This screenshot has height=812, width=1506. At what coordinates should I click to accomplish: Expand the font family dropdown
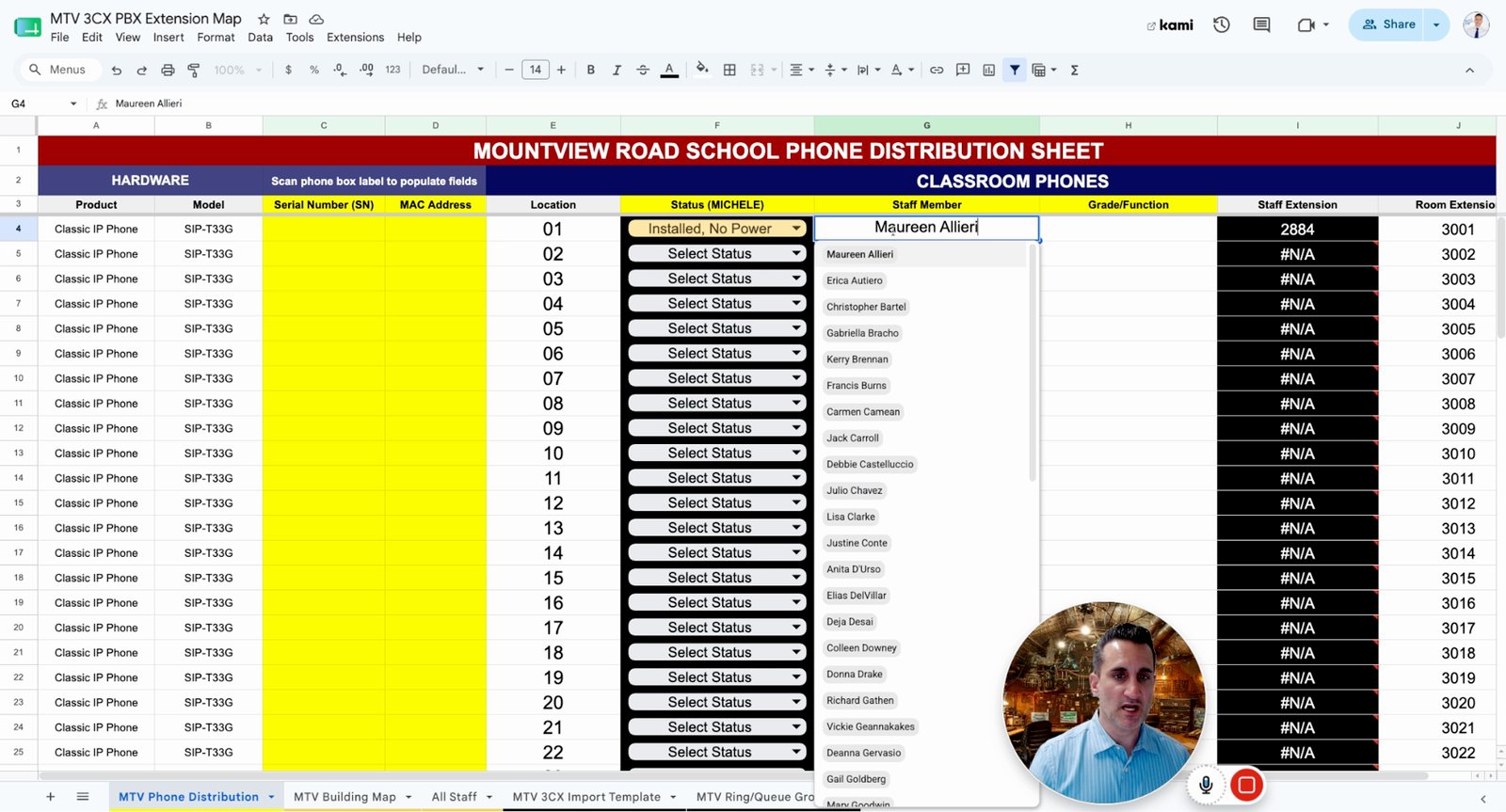[x=453, y=70]
